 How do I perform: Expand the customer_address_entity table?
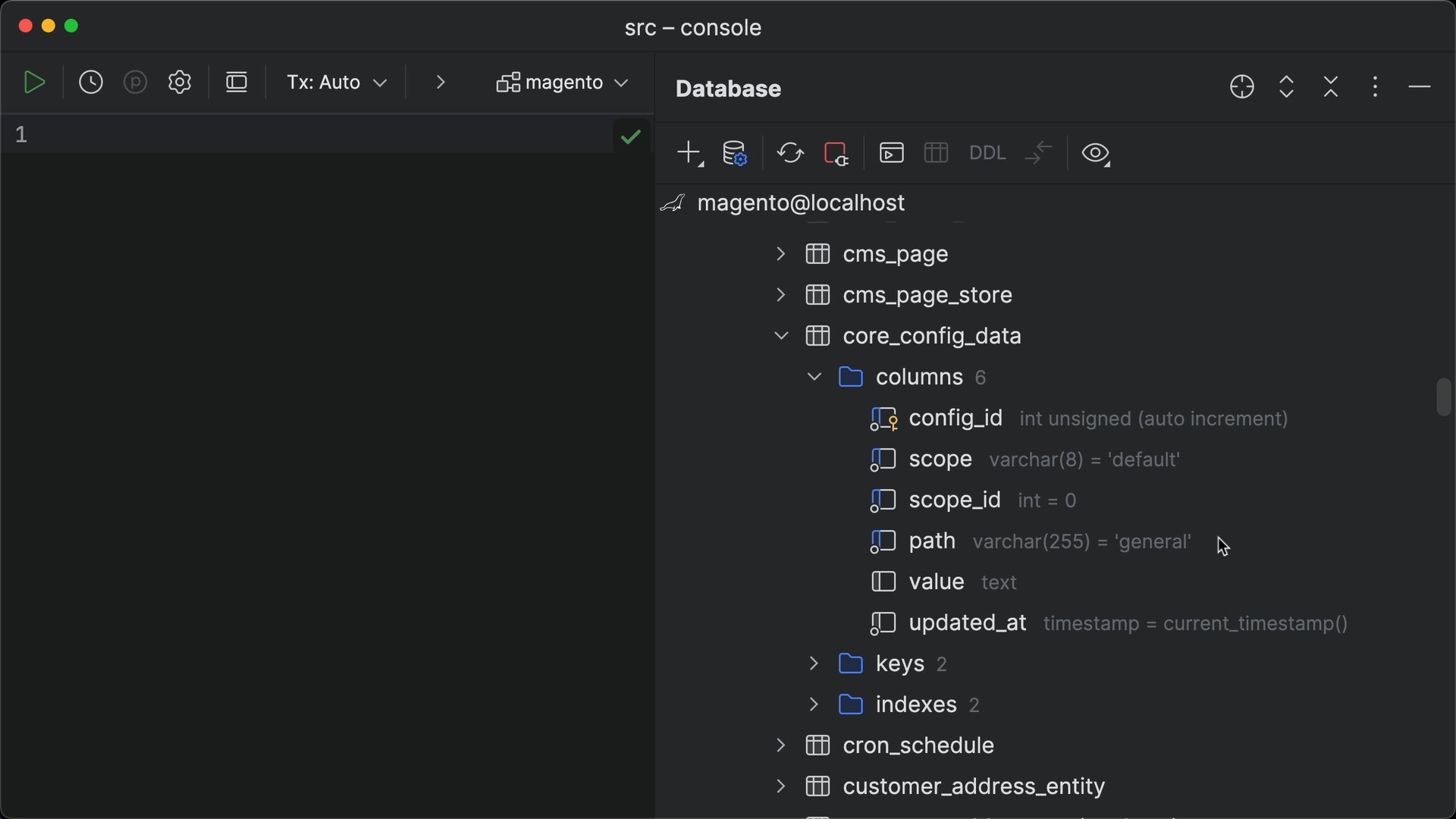[x=781, y=786]
